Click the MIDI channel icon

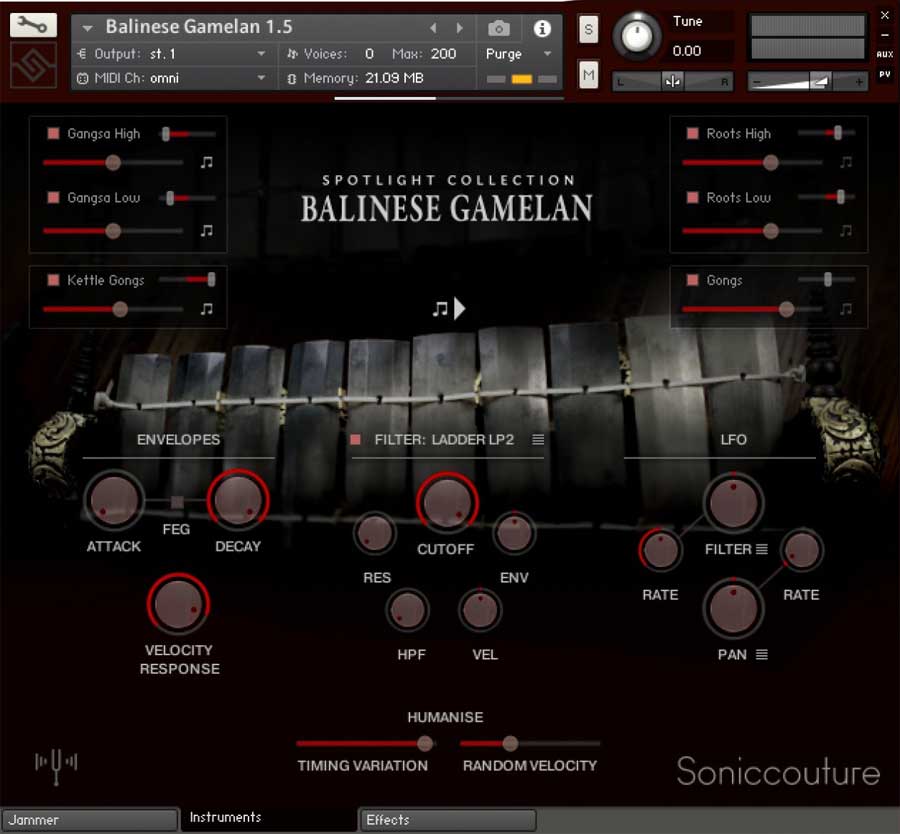click(83, 79)
